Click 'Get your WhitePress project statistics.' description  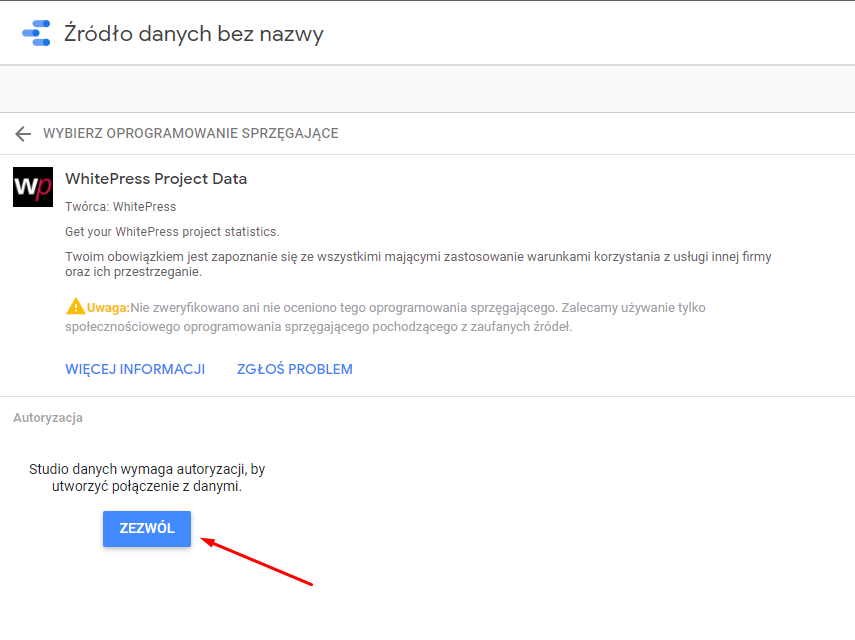[172, 232]
